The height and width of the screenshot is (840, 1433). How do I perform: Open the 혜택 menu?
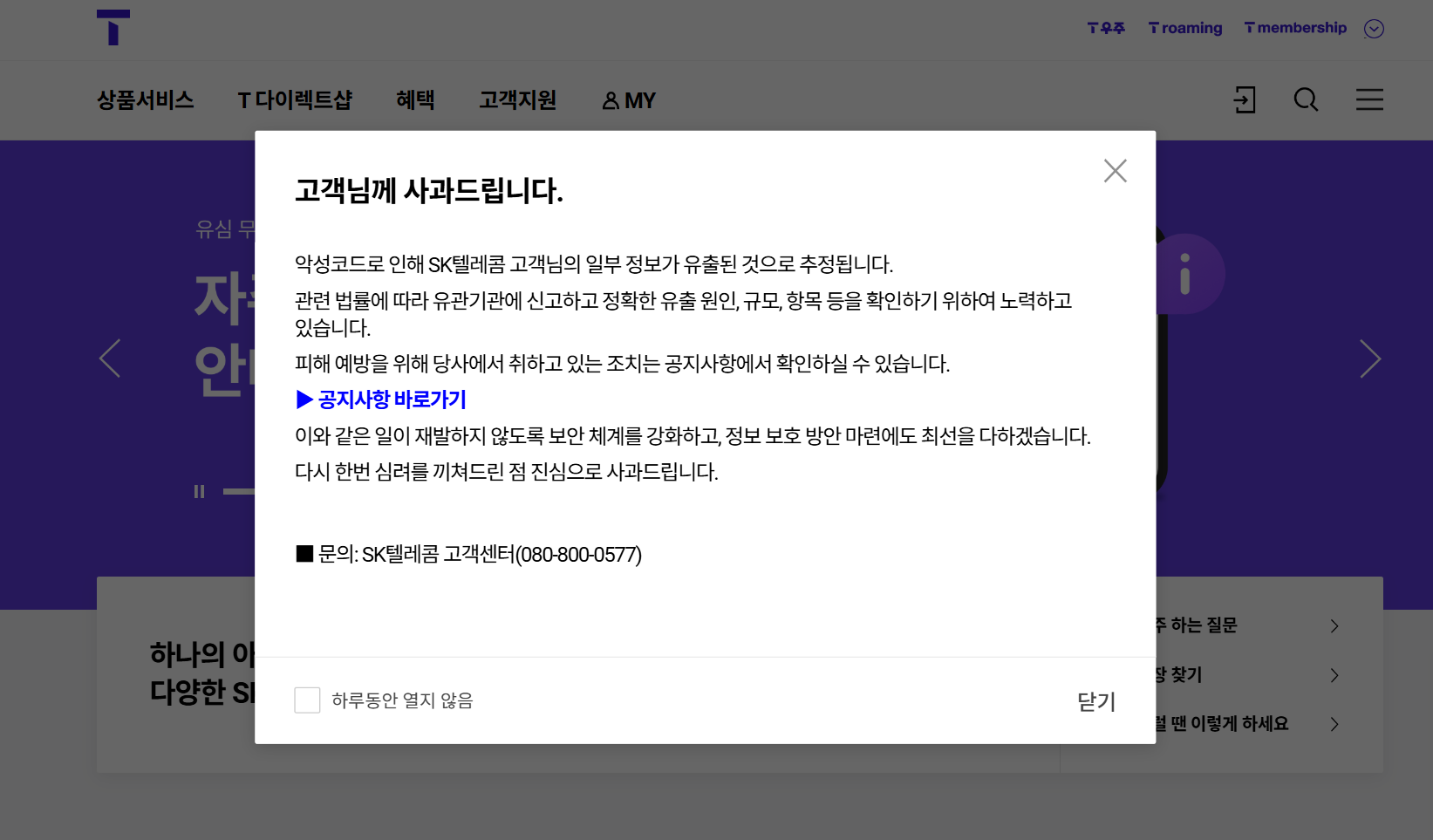coord(415,100)
